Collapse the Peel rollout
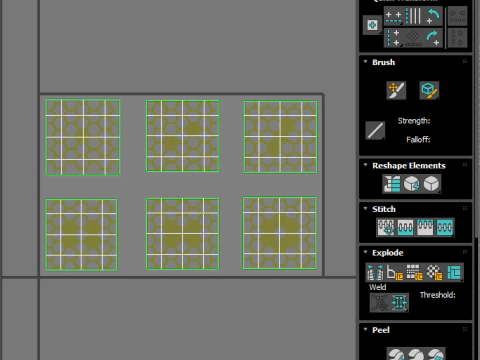This screenshot has height=360, width=480. (x=365, y=329)
